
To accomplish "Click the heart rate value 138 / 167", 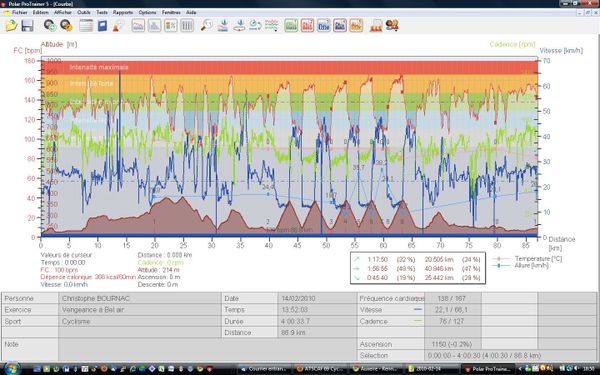I will [x=452, y=298].
